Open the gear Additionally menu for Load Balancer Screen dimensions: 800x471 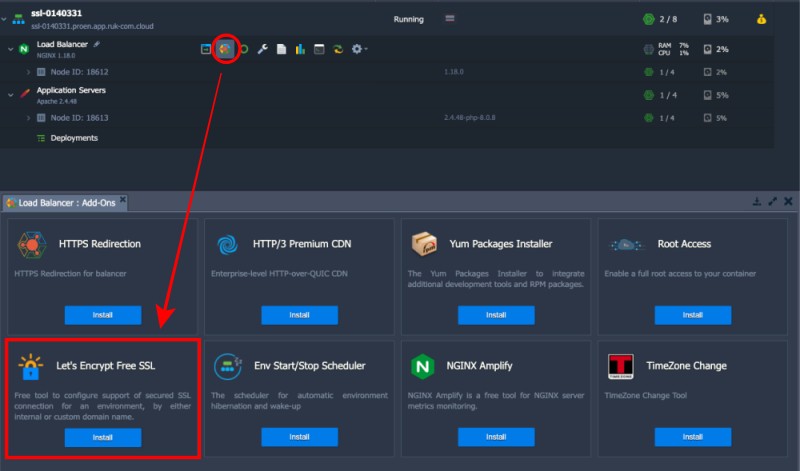tap(359, 49)
